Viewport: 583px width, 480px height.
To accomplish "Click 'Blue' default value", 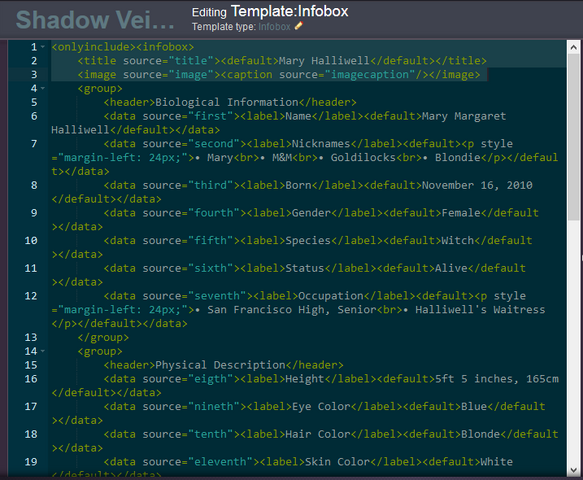I will (x=474, y=406).
